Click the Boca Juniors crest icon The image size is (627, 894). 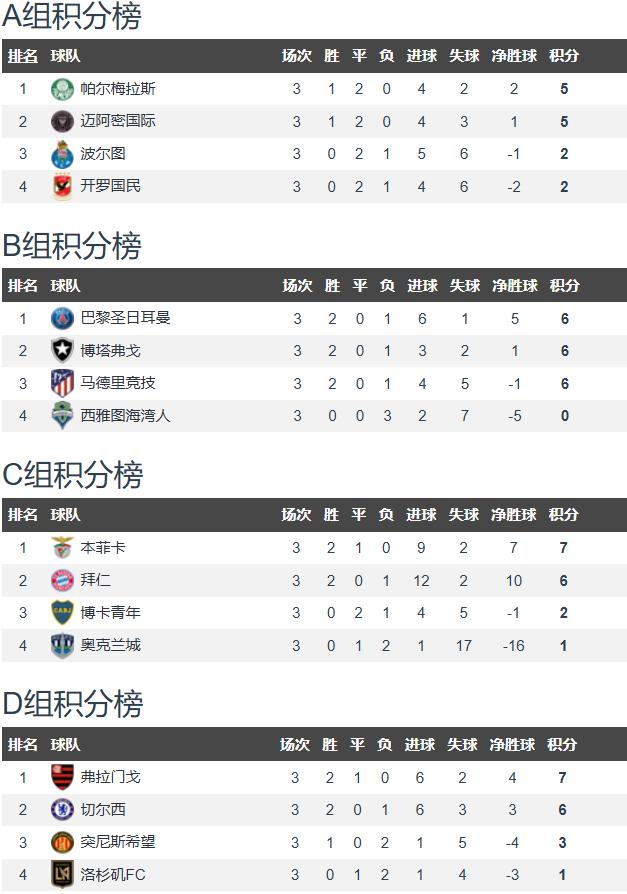pos(62,613)
